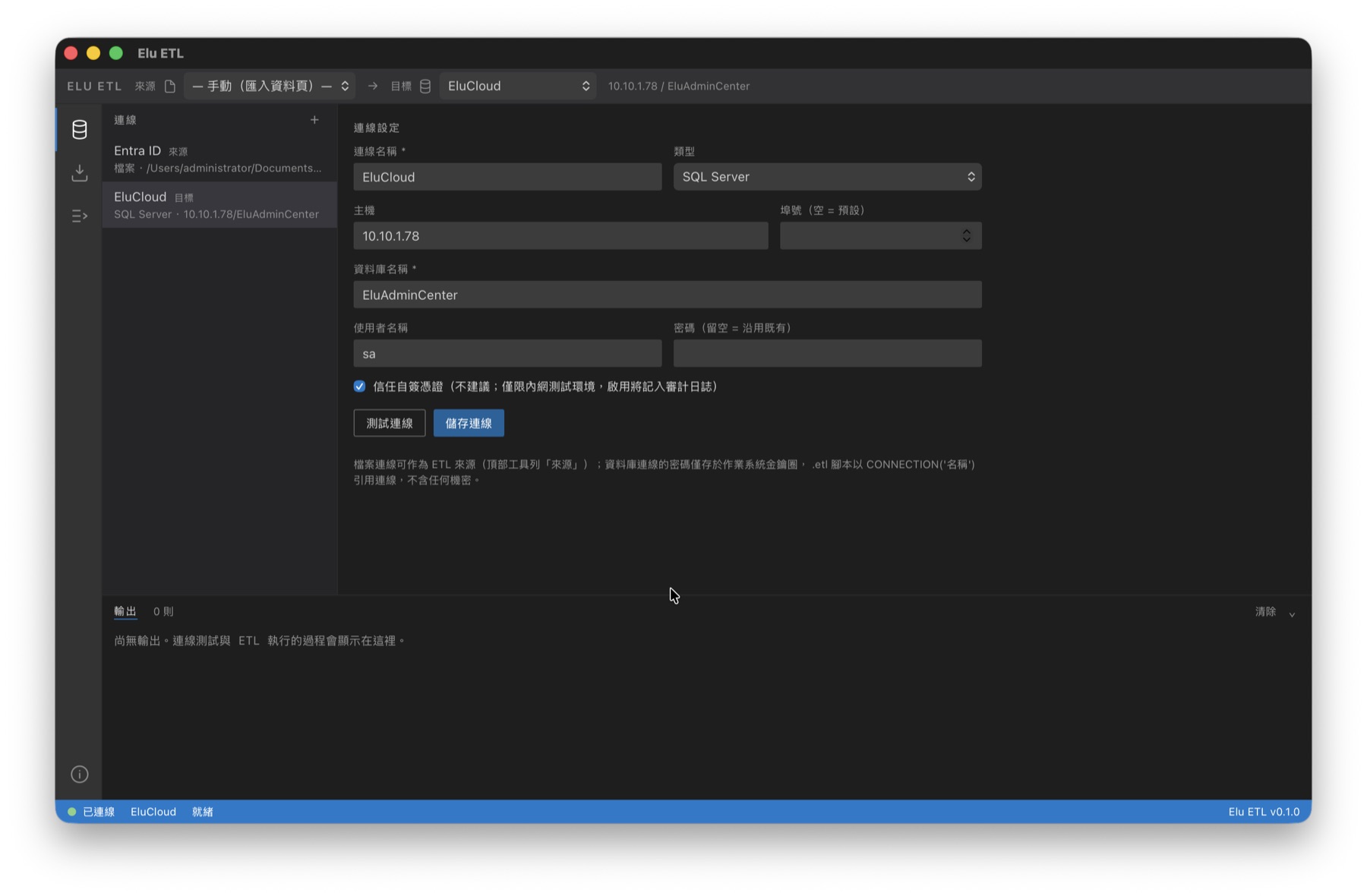The image size is (1367, 896).
Task: Open the connections database icon in sidebar
Action: pyautogui.click(x=80, y=129)
